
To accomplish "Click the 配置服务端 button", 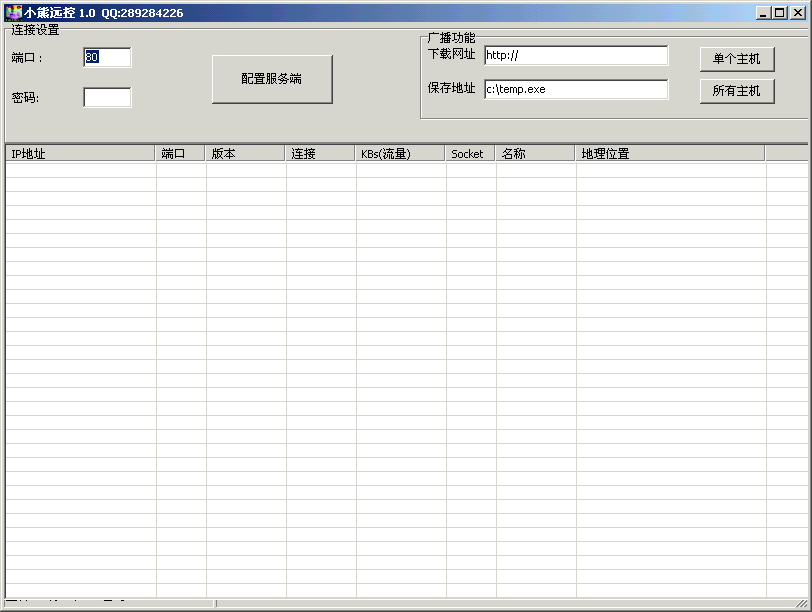I will (x=272, y=79).
